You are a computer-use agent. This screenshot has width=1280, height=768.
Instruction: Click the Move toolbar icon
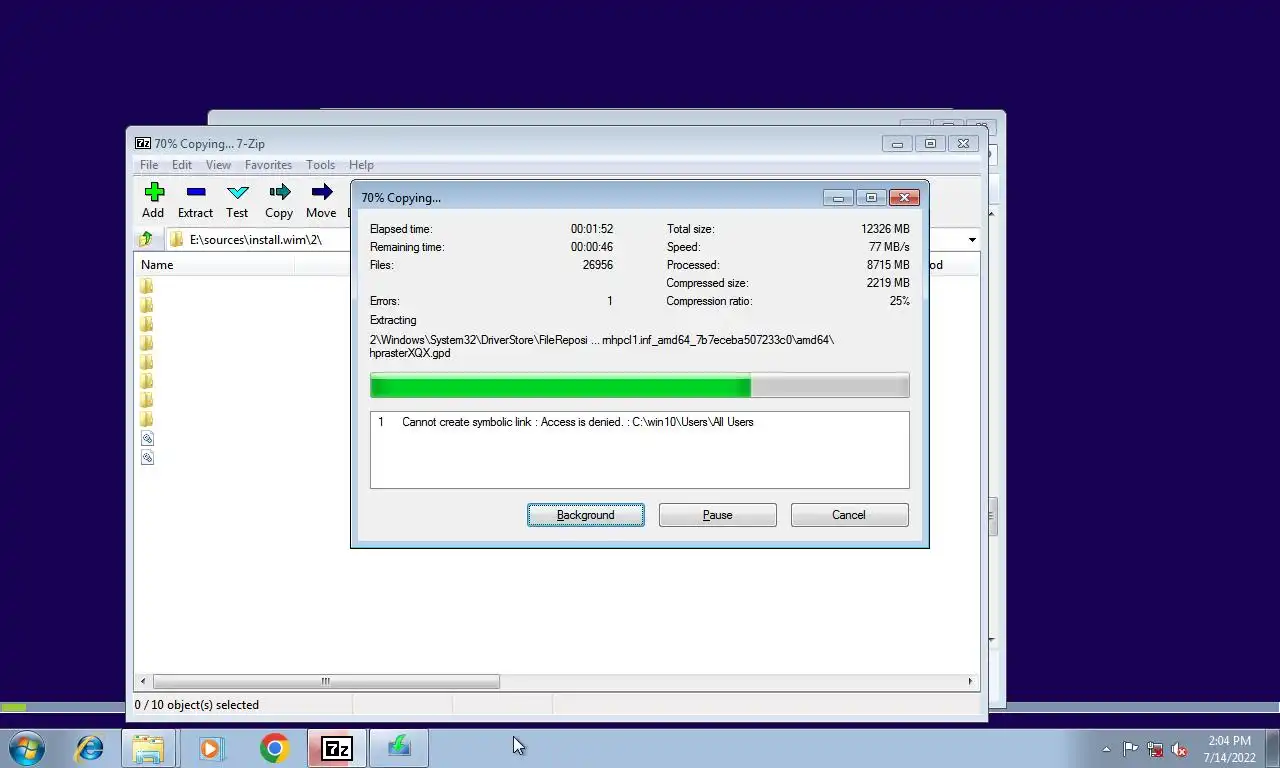tap(321, 192)
